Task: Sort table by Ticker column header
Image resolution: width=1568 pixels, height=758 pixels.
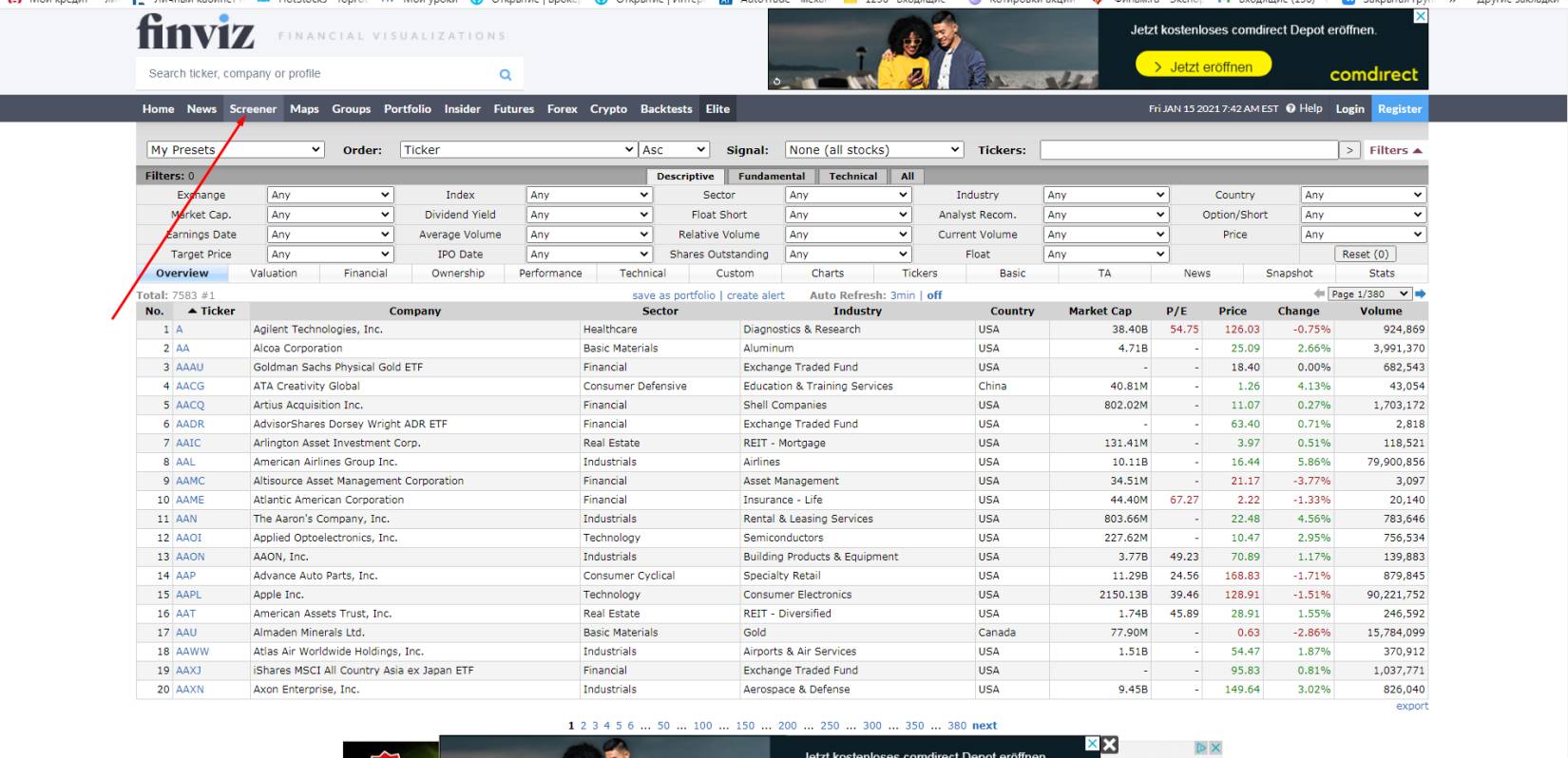Action: [x=218, y=311]
